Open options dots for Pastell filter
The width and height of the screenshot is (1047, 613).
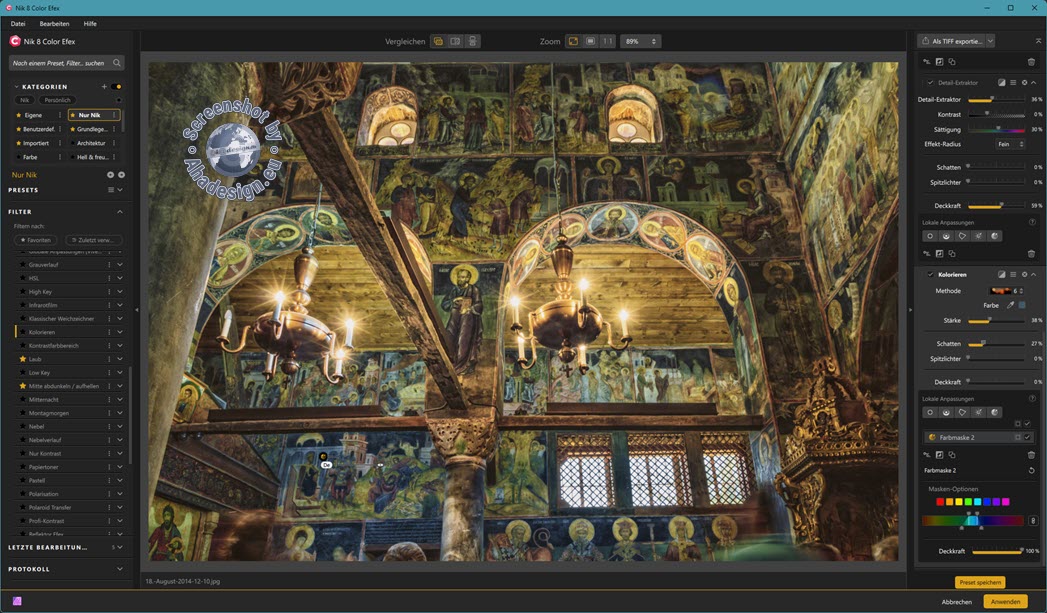click(110, 480)
